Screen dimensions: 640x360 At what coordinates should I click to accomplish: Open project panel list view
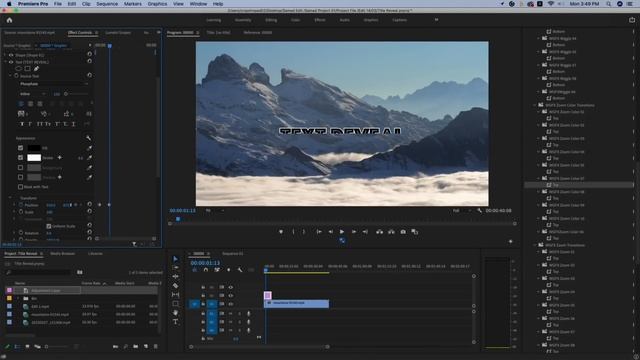[17, 347]
